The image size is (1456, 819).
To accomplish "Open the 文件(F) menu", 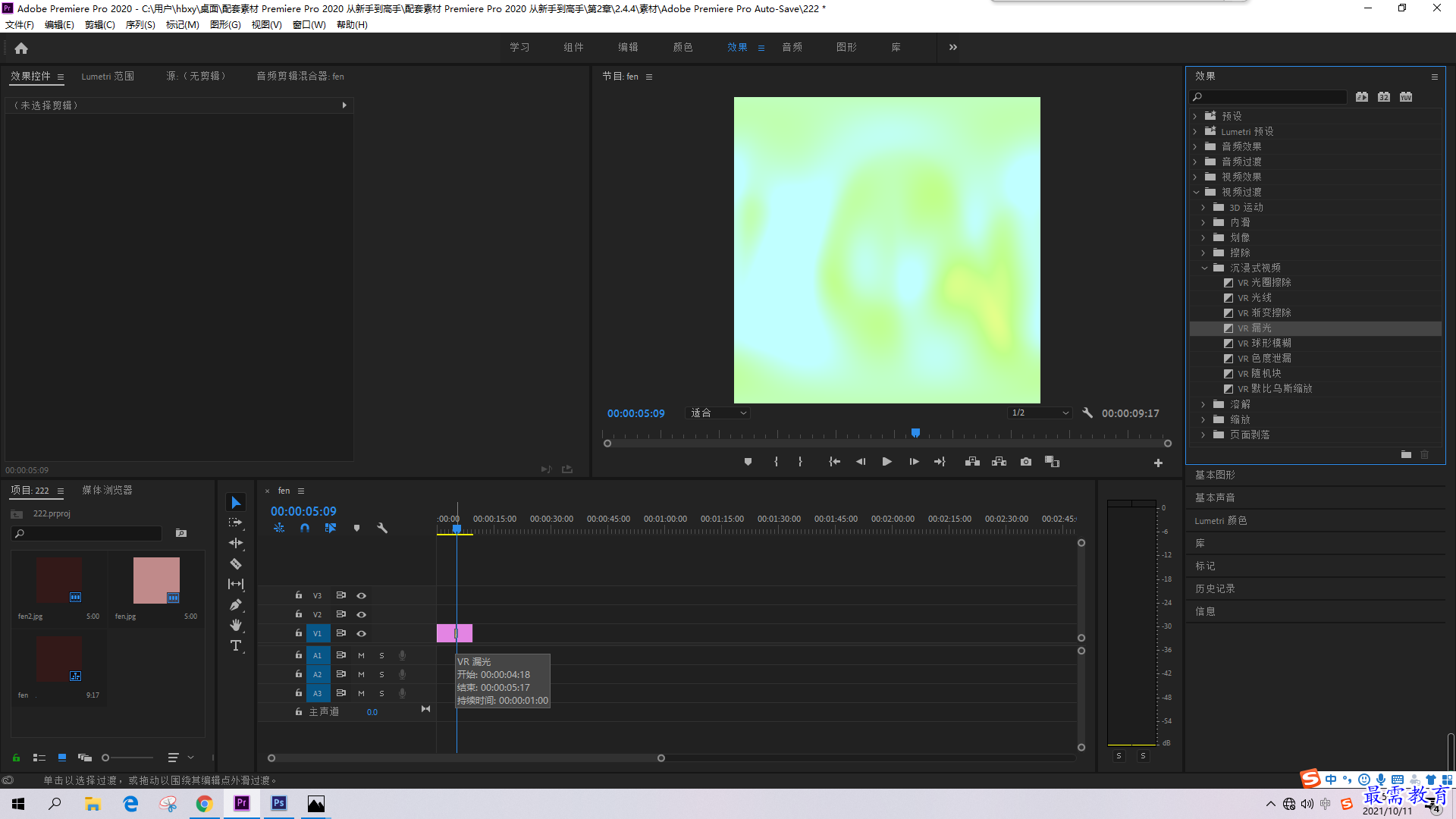I will [20, 25].
